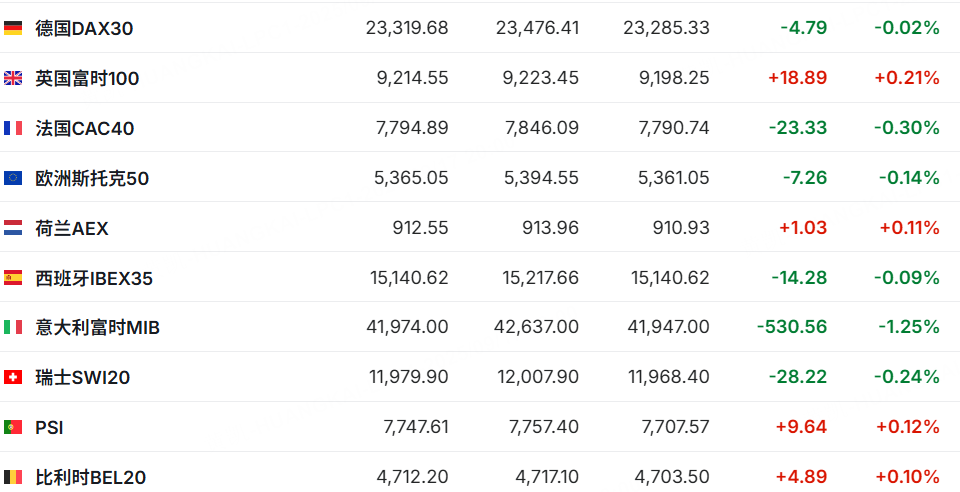Screen dimensions: 960x492
Task: Click the Belgian flag icon
Action: click(x=13, y=477)
